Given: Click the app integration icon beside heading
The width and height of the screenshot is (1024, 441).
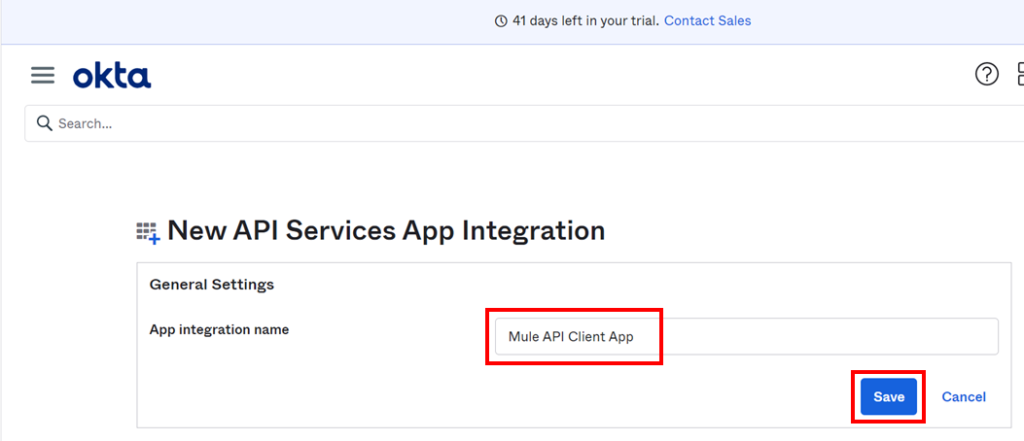Looking at the screenshot, I should (x=148, y=233).
